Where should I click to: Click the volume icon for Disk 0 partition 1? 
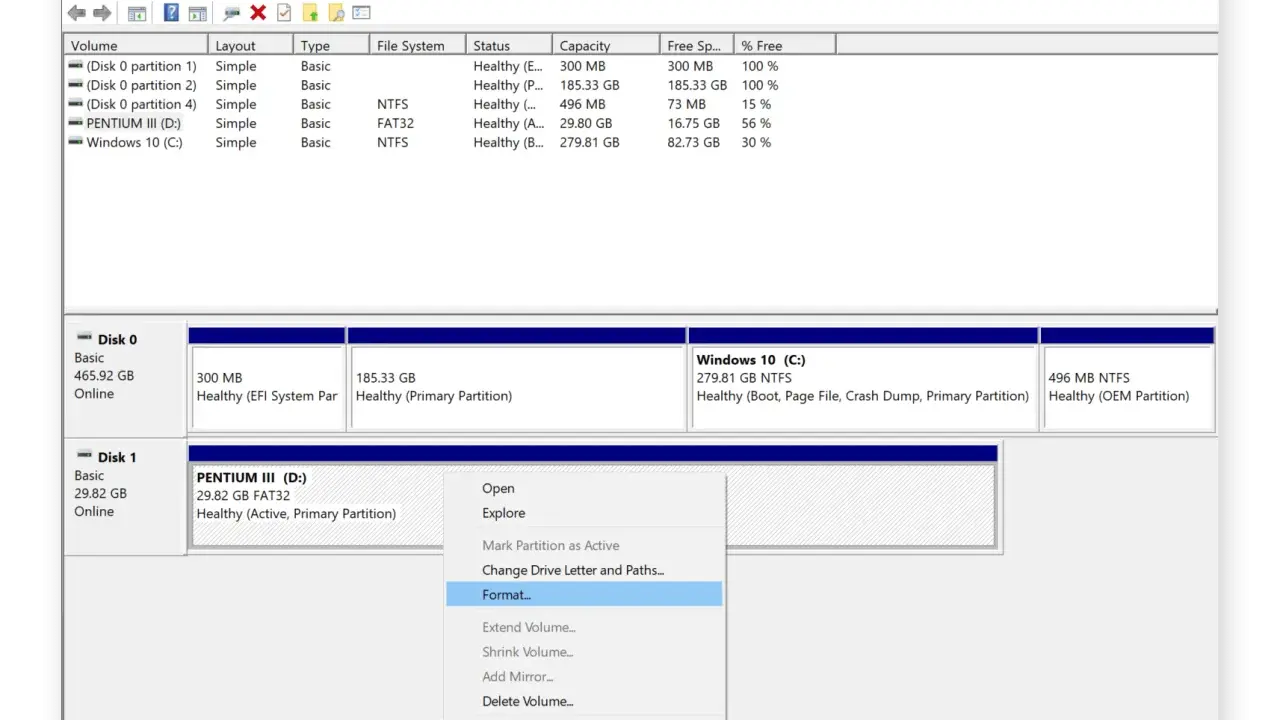75,66
